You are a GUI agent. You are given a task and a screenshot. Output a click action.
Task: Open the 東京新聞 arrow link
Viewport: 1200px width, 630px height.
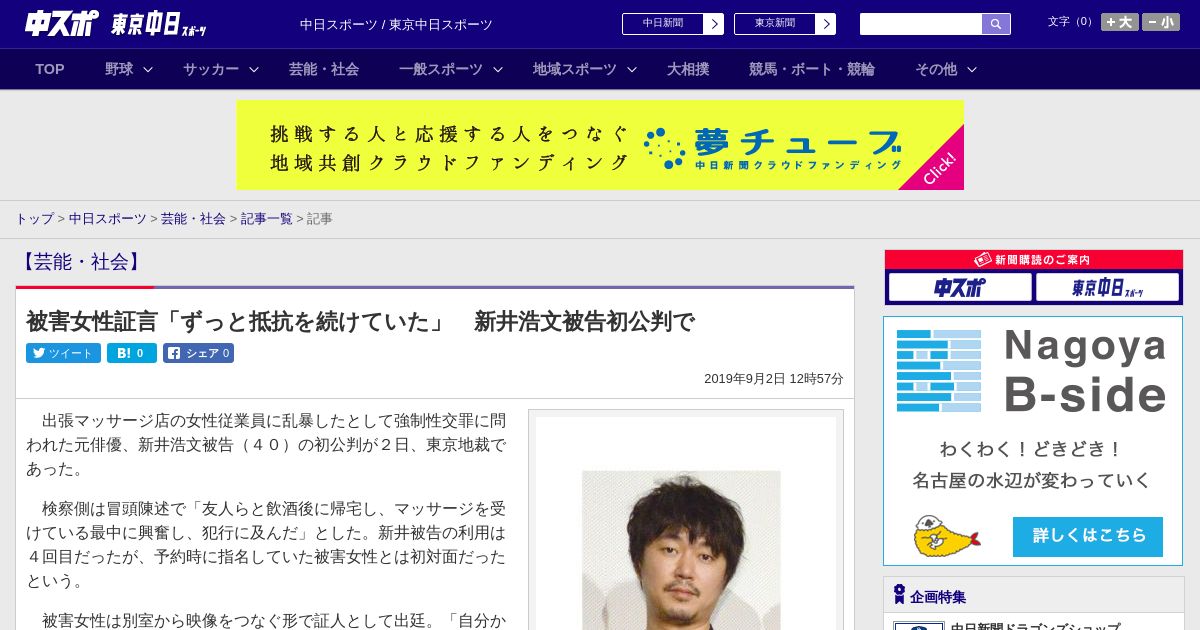[x=825, y=24]
